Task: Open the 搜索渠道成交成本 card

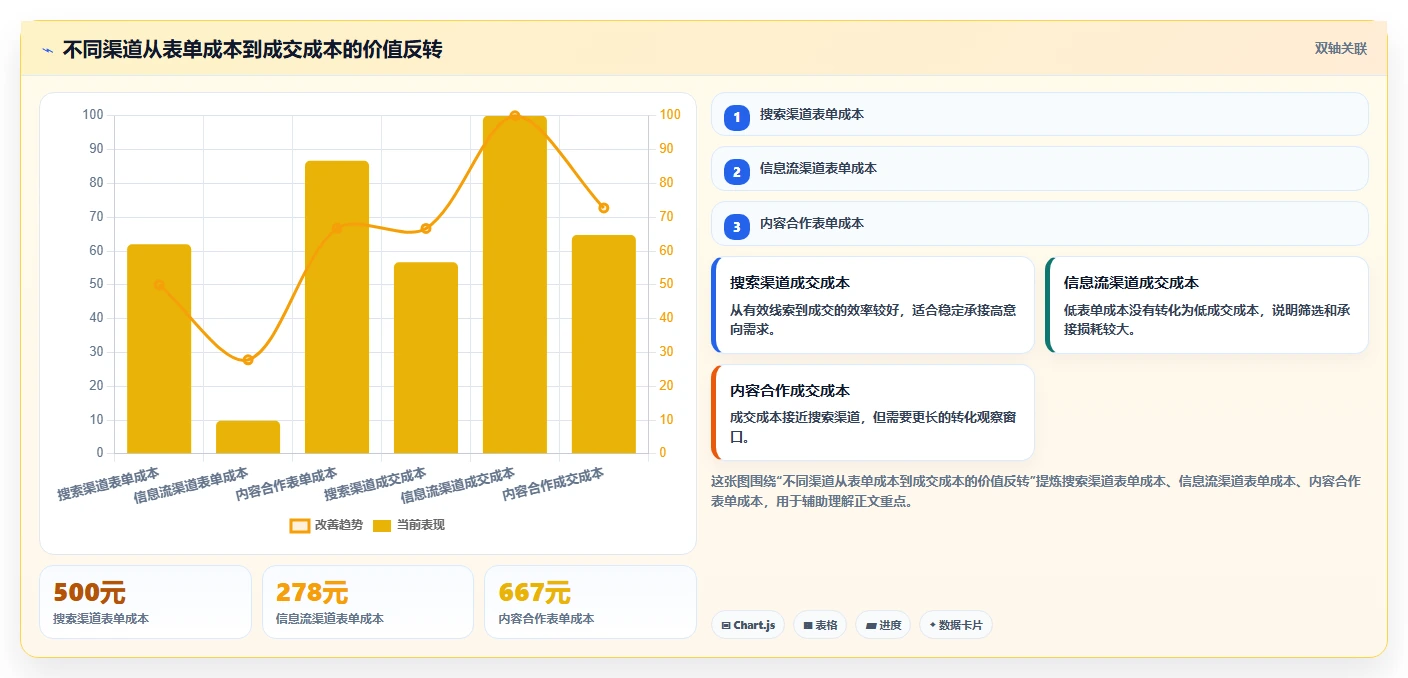Action: pyautogui.click(x=873, y=305)
